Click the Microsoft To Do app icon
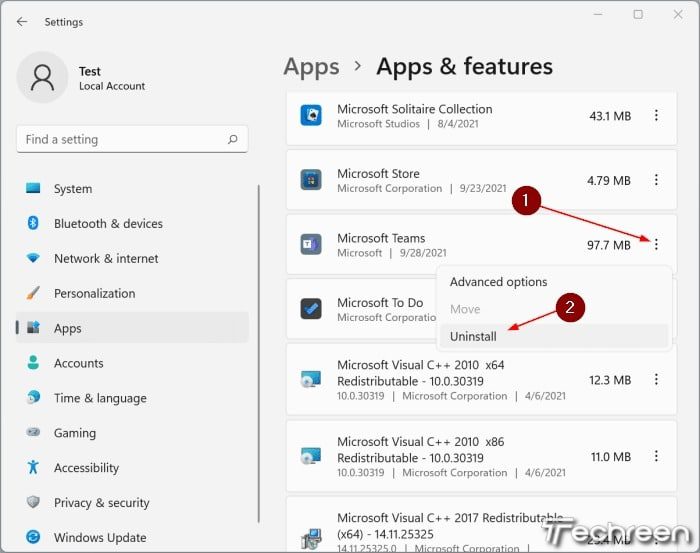Screen dimensions: 700x553 [311, 309]
